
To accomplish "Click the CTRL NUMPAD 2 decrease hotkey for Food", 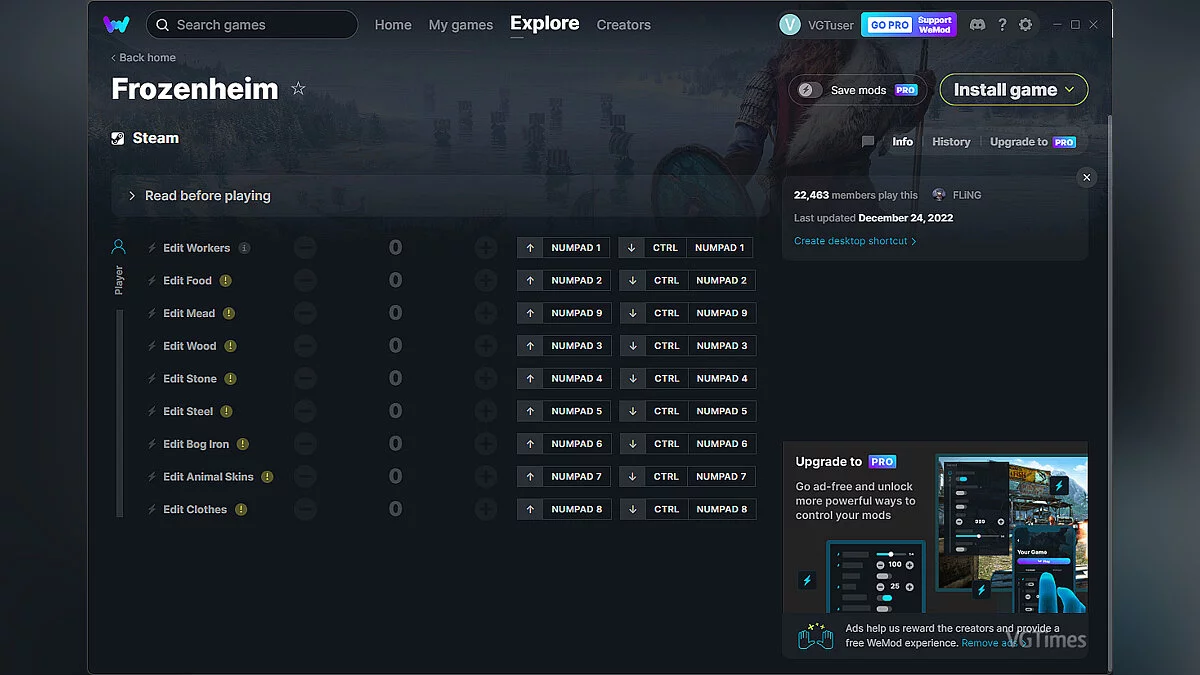I will [x=687, y=281].
